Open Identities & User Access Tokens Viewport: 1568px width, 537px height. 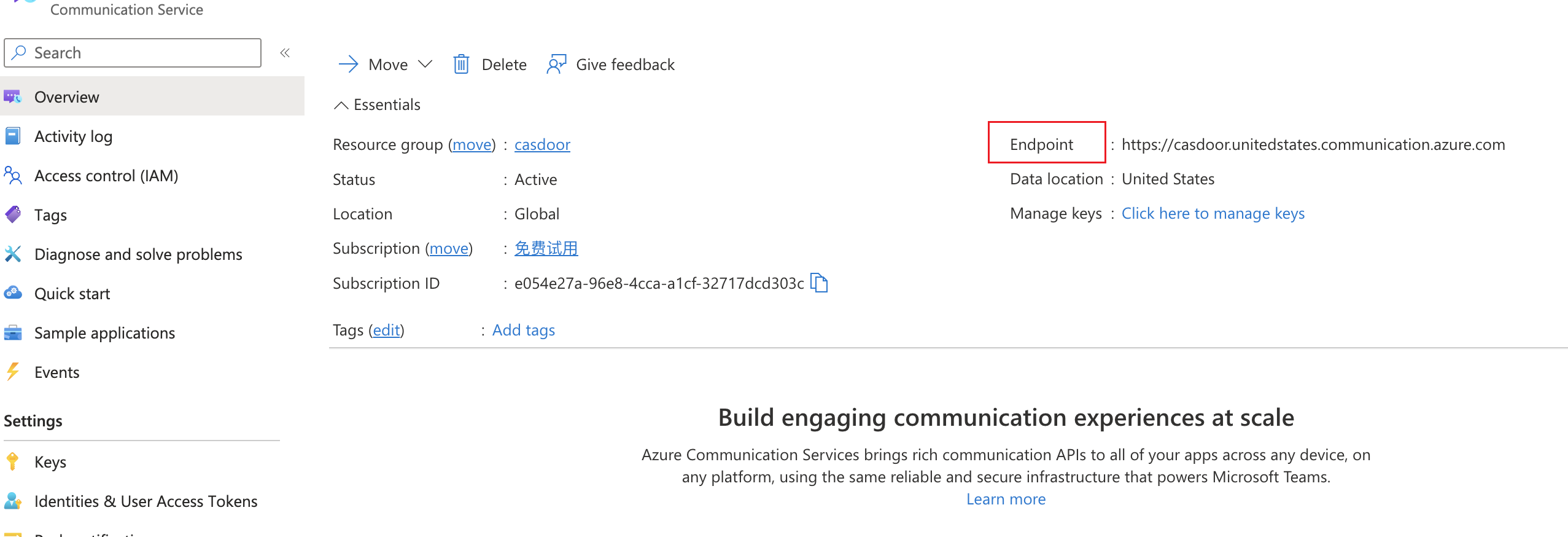tap(146, 501)
